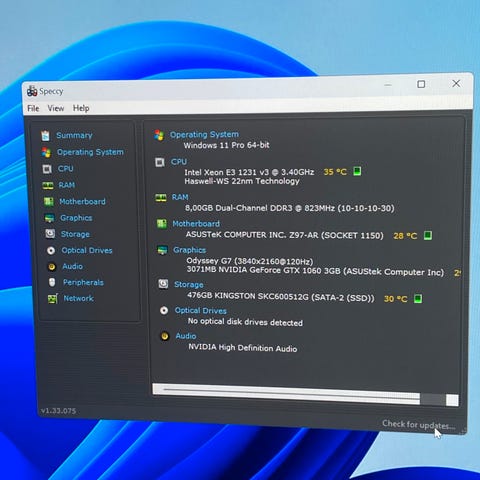Click the Network icon in sidebar
The width and height of the screenshot is (480, 480).
pos(53,298)
